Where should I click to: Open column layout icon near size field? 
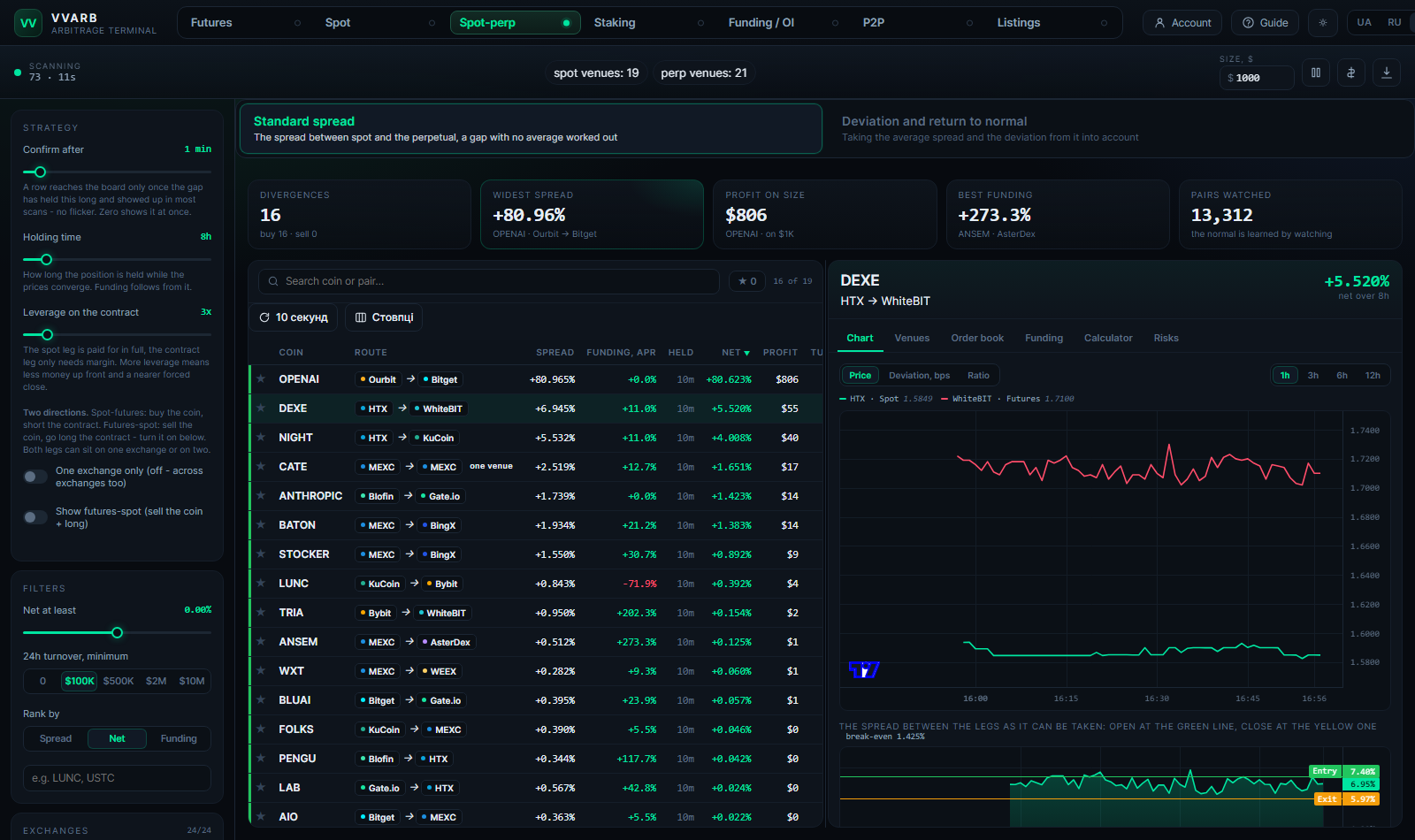point(1316,73)
